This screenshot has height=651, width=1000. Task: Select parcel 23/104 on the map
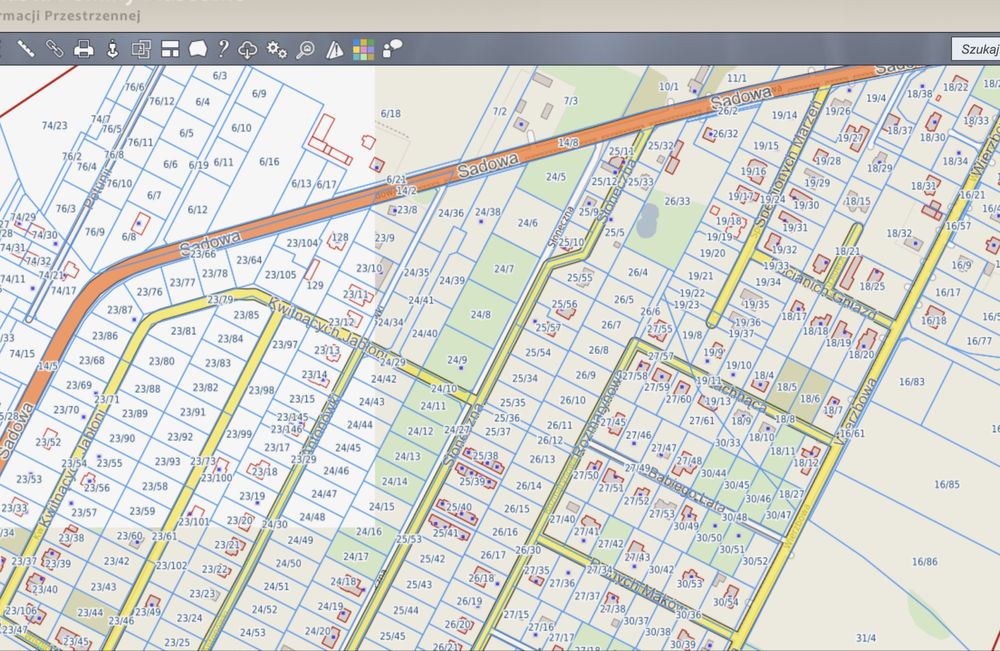click(x=302, y=243)
